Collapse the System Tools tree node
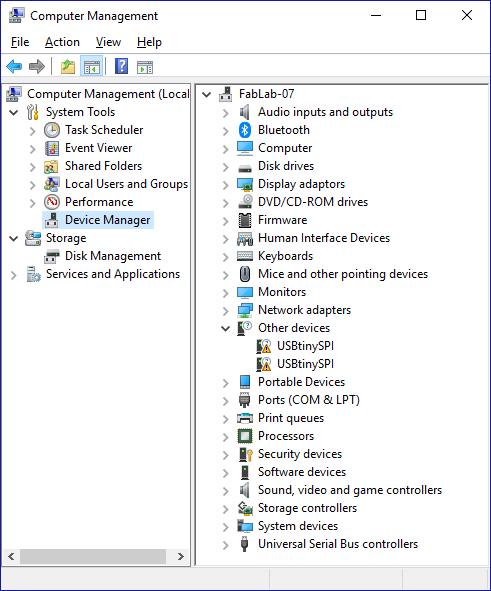Image resolution: width=491 pixels, height=591 pixels. point(14,112)
